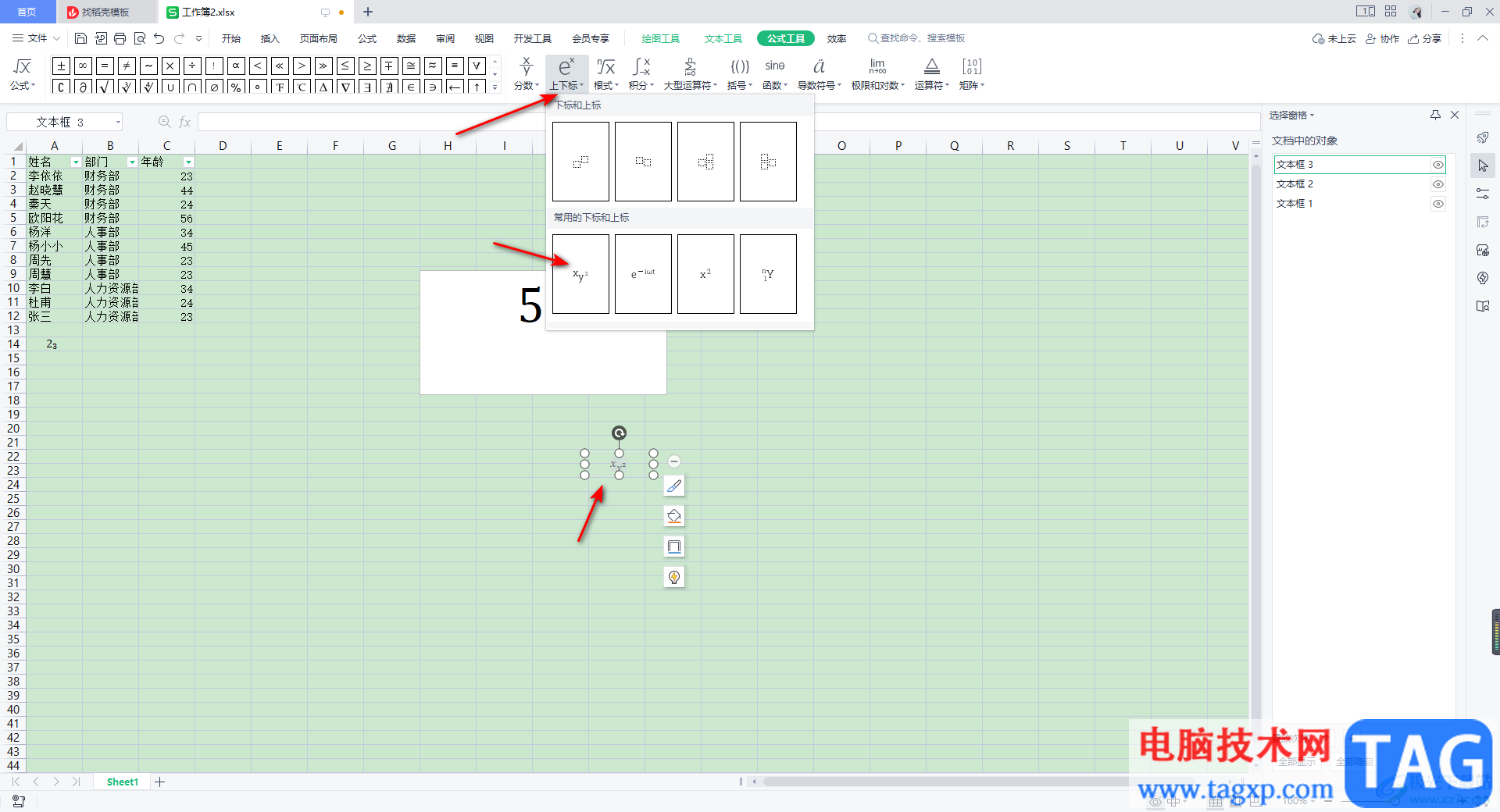Insert the infinity symbol
Viewport: 1500px width, 812px height.
pyautogui.click(x=83, y=66)
